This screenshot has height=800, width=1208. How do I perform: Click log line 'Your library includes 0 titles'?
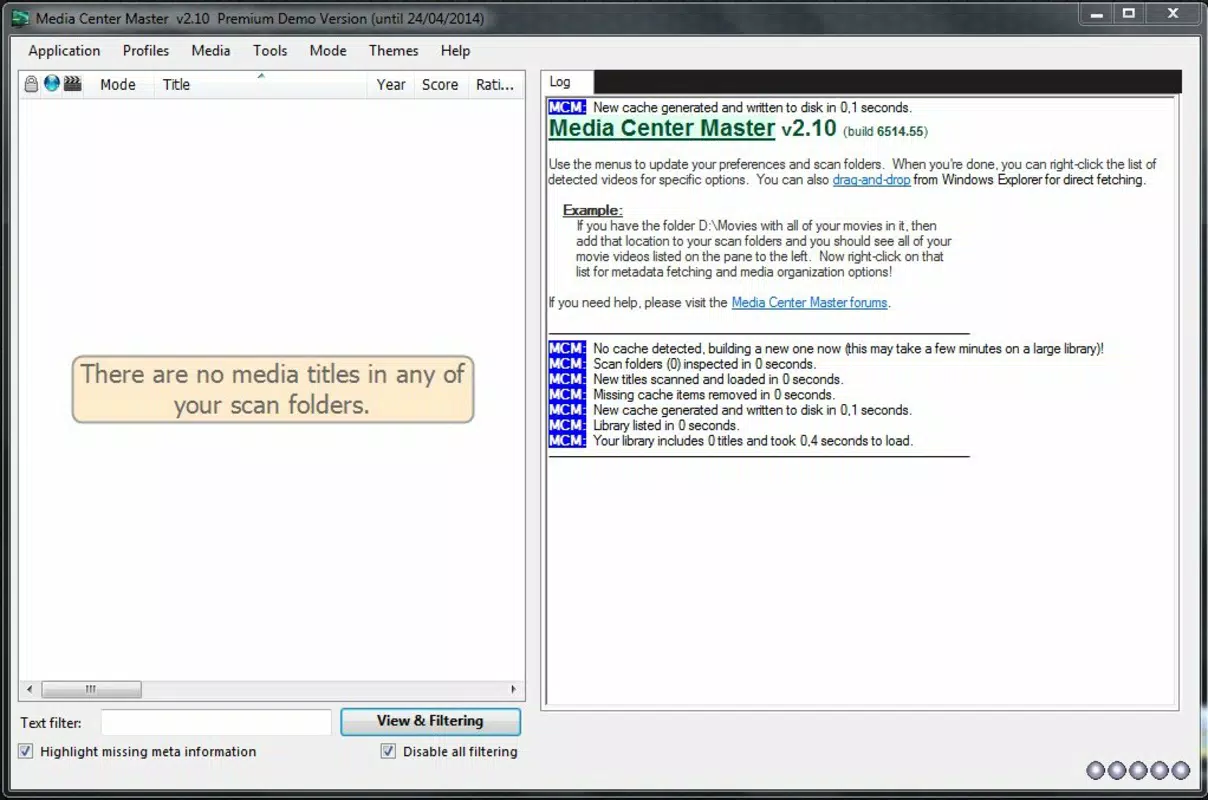click(x=753, y=440)
